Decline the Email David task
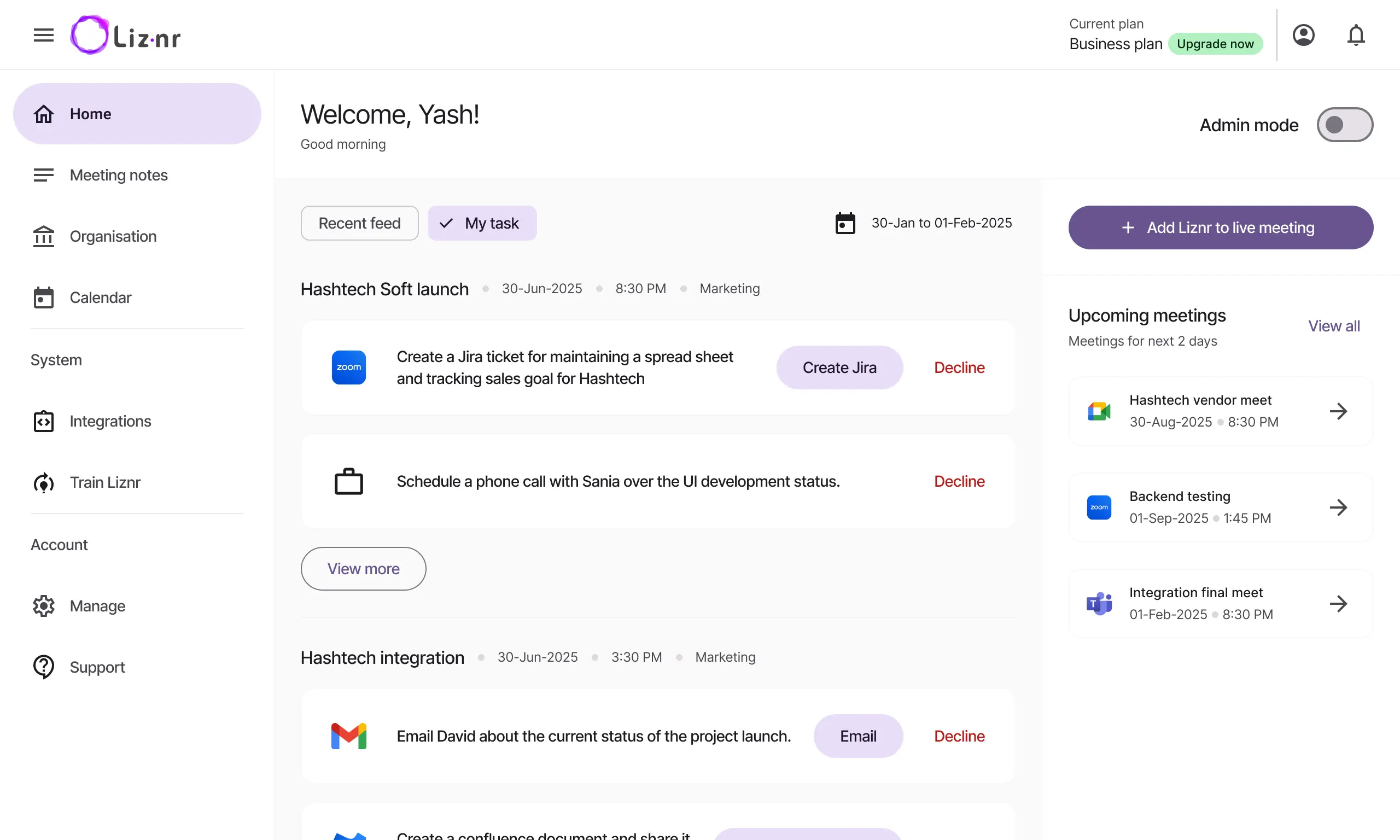The image size is (1400, 840). point(959,736)
